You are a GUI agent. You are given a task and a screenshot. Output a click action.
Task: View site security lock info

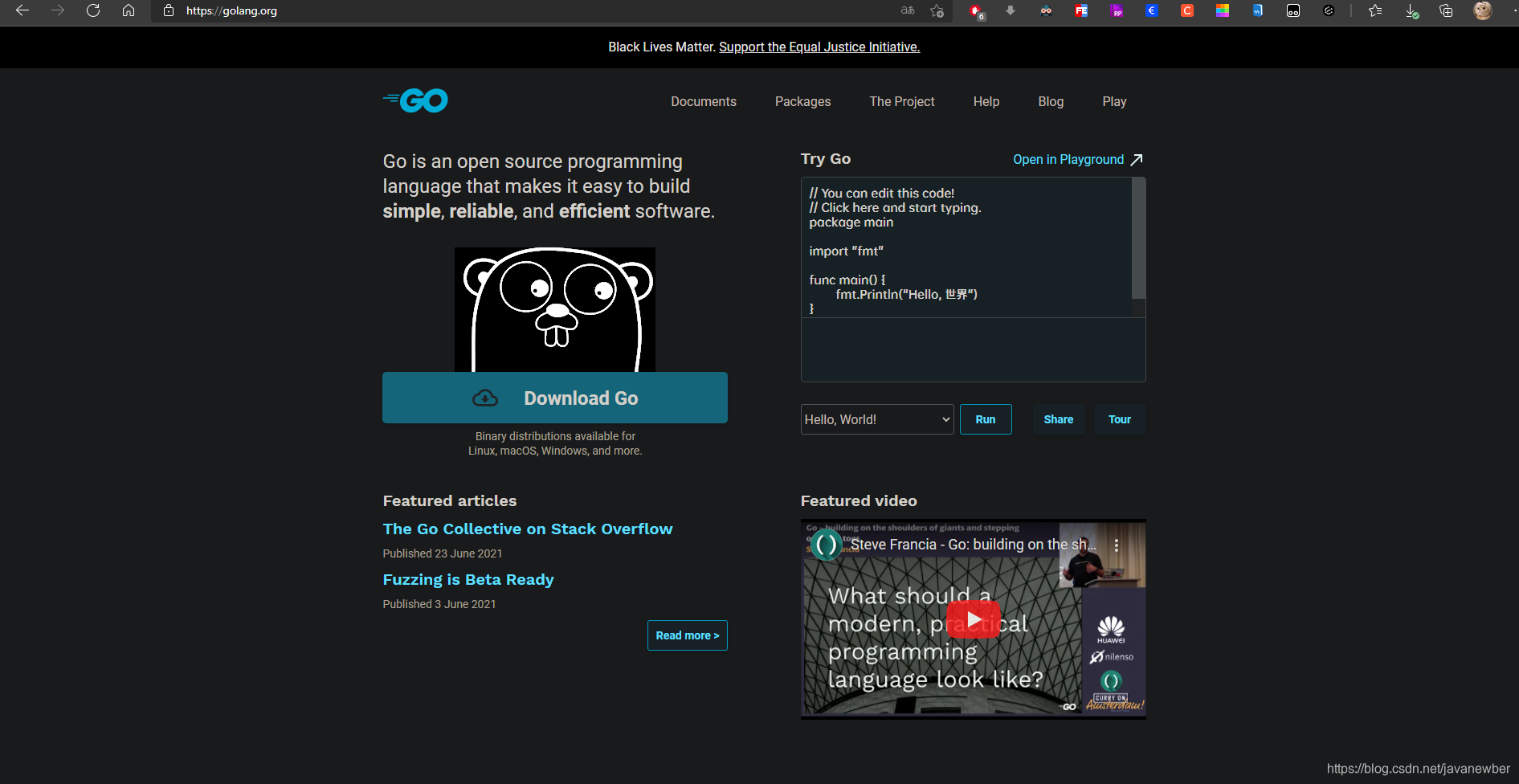(169, 10)
